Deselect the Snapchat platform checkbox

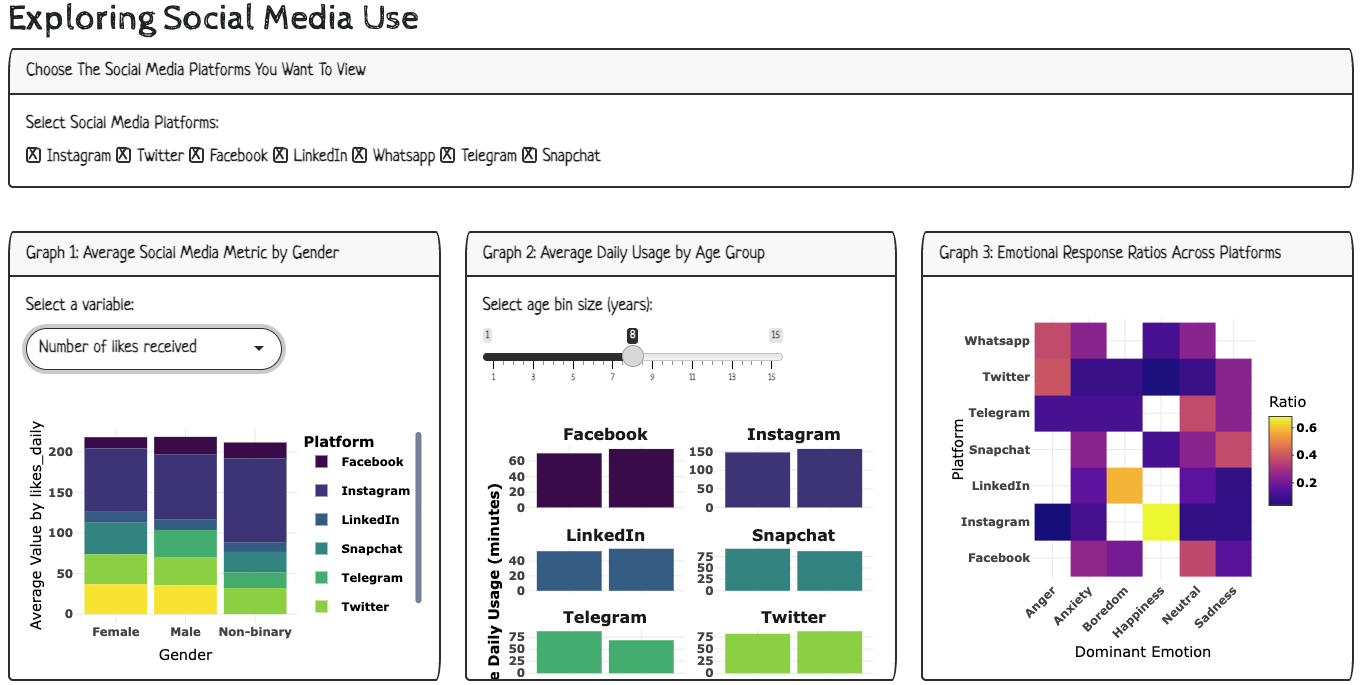529,155
